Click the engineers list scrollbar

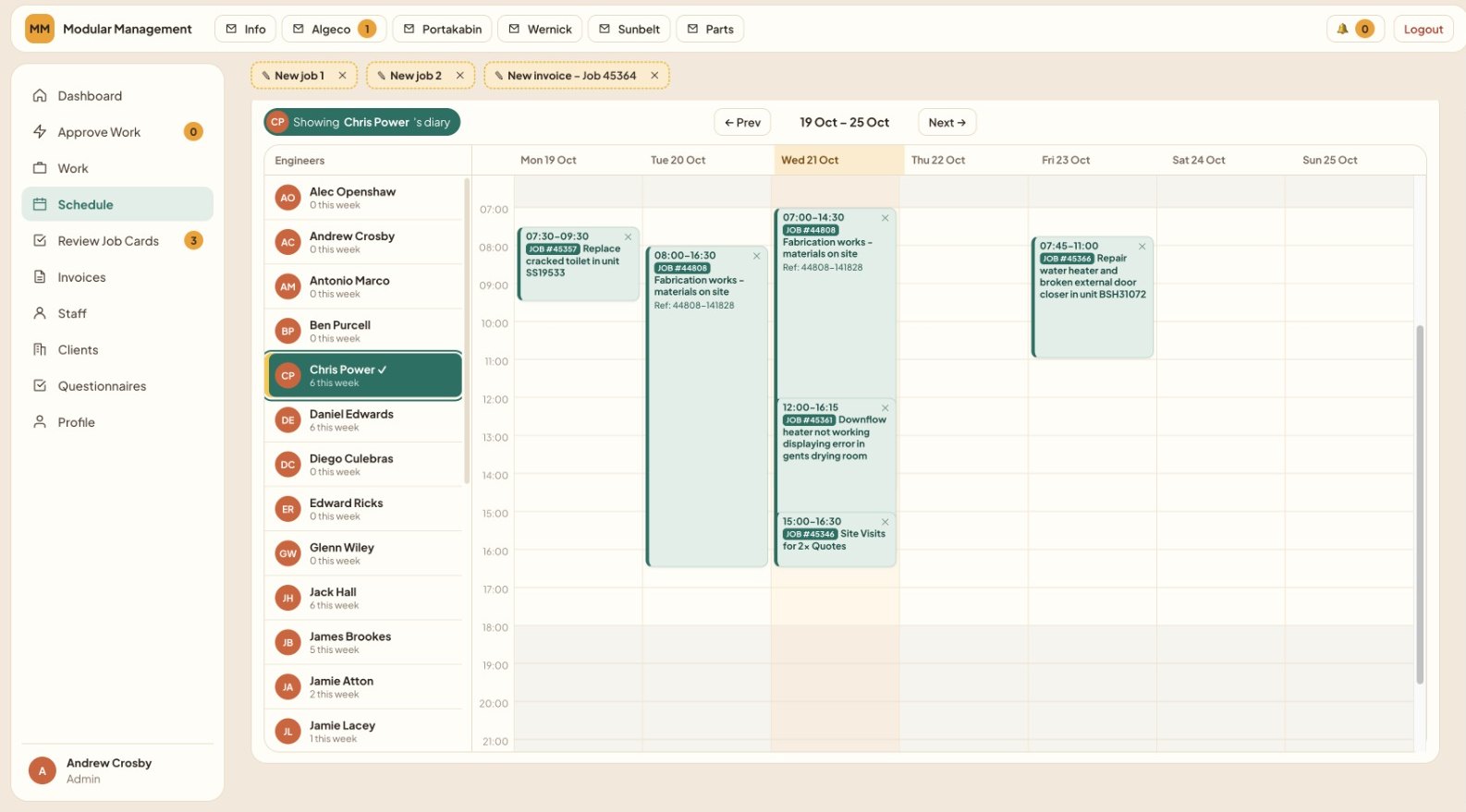(x=467, y=331)
